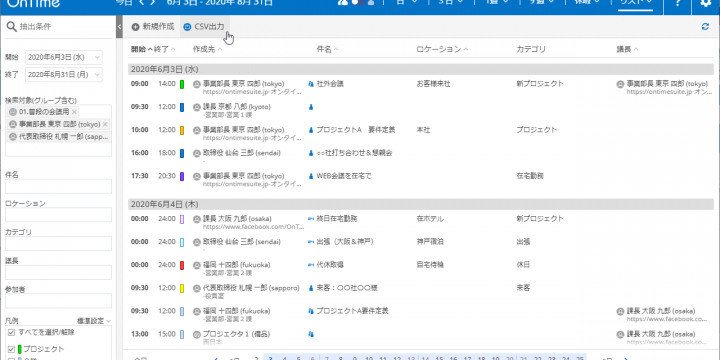Viewport: 720px width, 360px height.
Task: Collapse the filter sidebar with the arrow handle
Action: (x=119, y=27)
